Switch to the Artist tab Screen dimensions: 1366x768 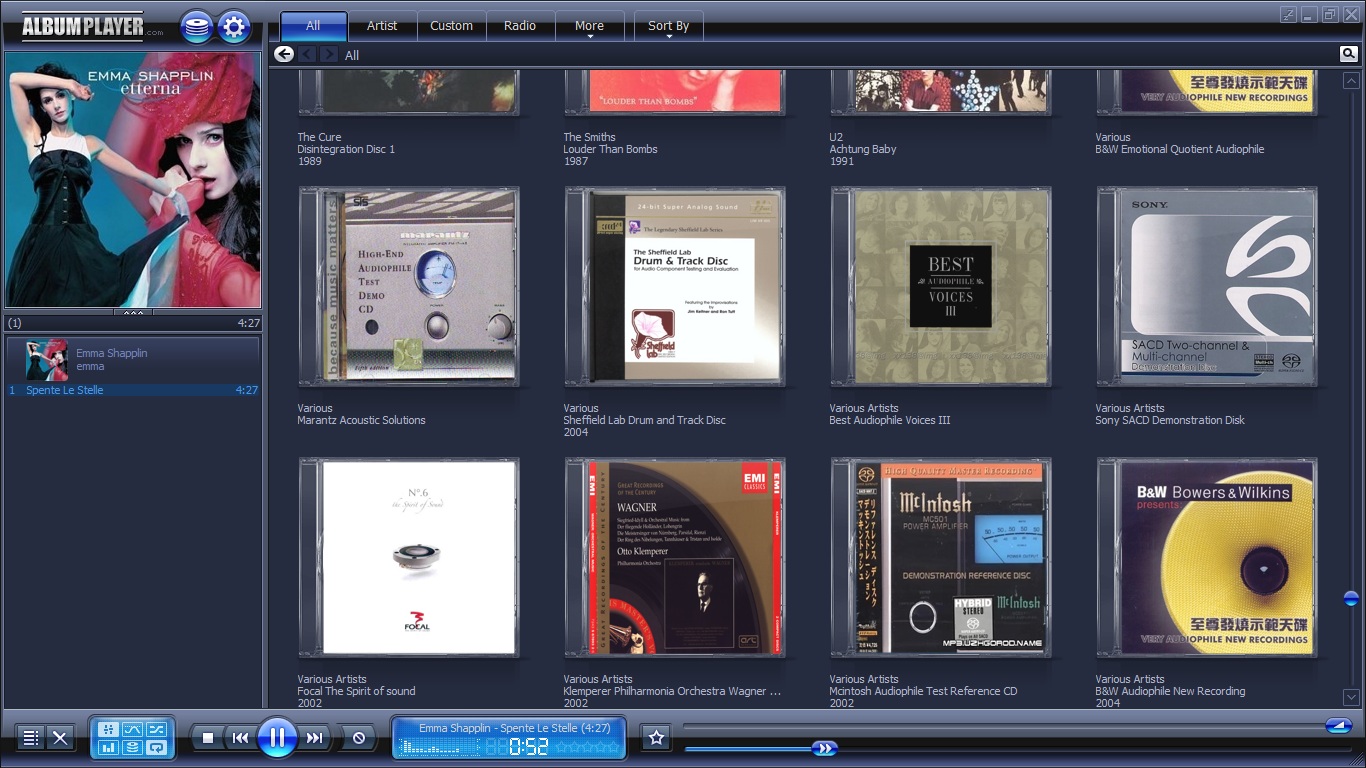point(382,26)
